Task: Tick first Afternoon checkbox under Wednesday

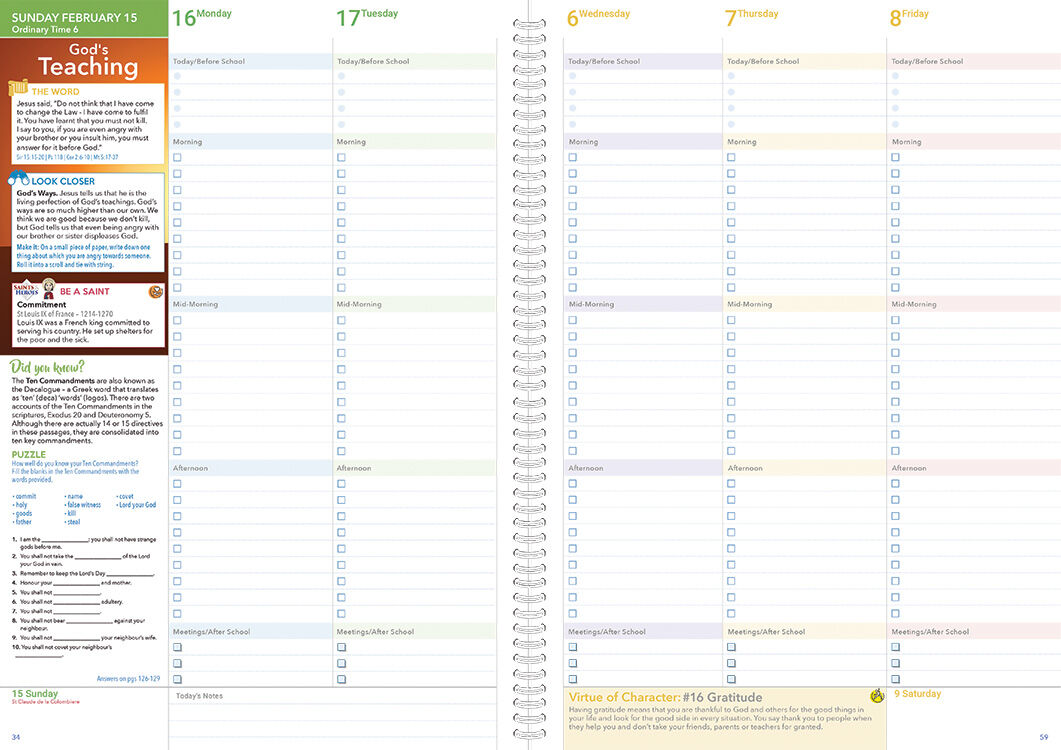Action: pyautogui.click(x=572, y=483)
